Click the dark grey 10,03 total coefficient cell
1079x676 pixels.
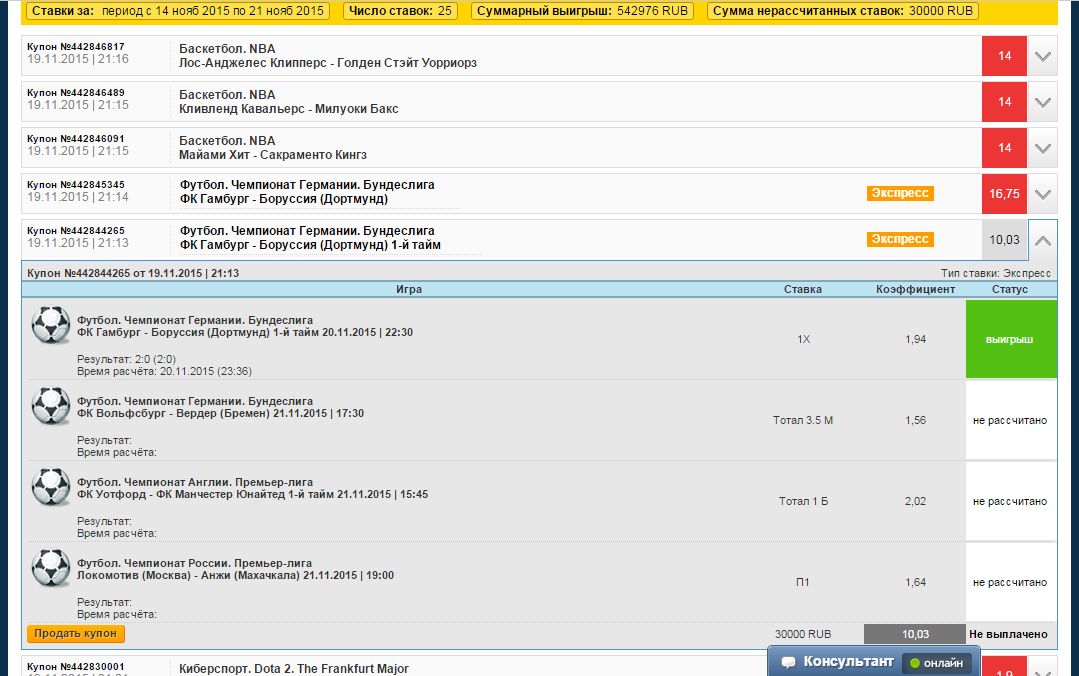coord(915,634)
